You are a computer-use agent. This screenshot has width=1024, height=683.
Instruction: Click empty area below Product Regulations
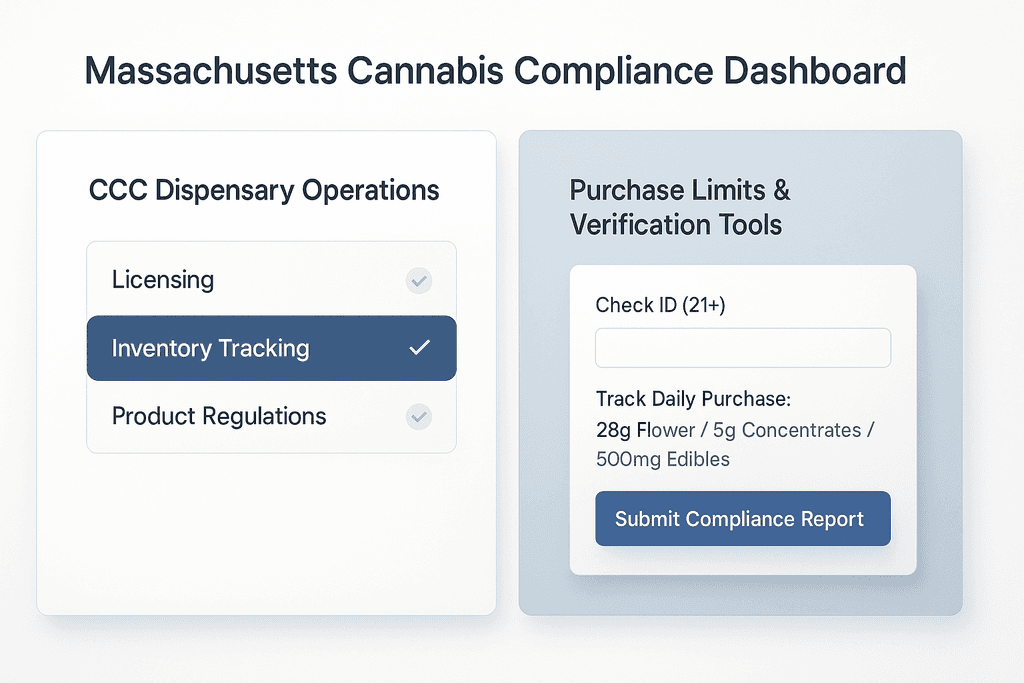pyautogui.click(x=266, y=530)
